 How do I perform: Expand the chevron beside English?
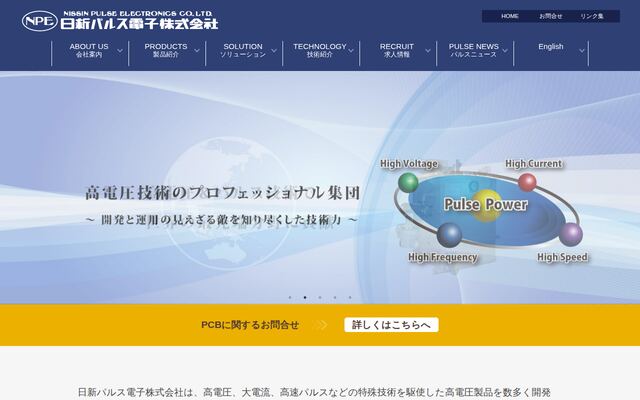[582, 51]
